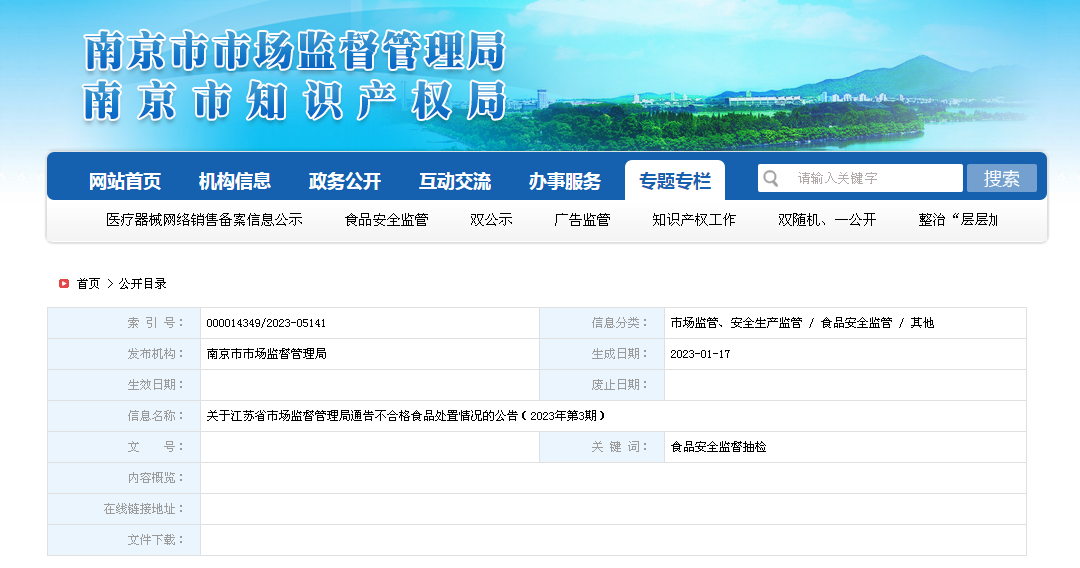The image size is (1080, 568).
Task: Click the 公开目录 breadcrumb link
Action: (143, 284)
